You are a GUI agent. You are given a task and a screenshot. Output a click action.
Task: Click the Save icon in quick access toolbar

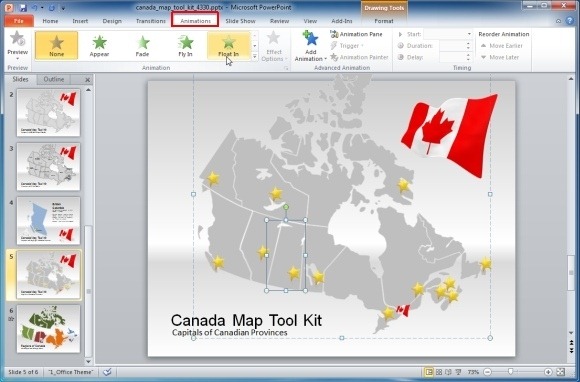click(23, 7)
